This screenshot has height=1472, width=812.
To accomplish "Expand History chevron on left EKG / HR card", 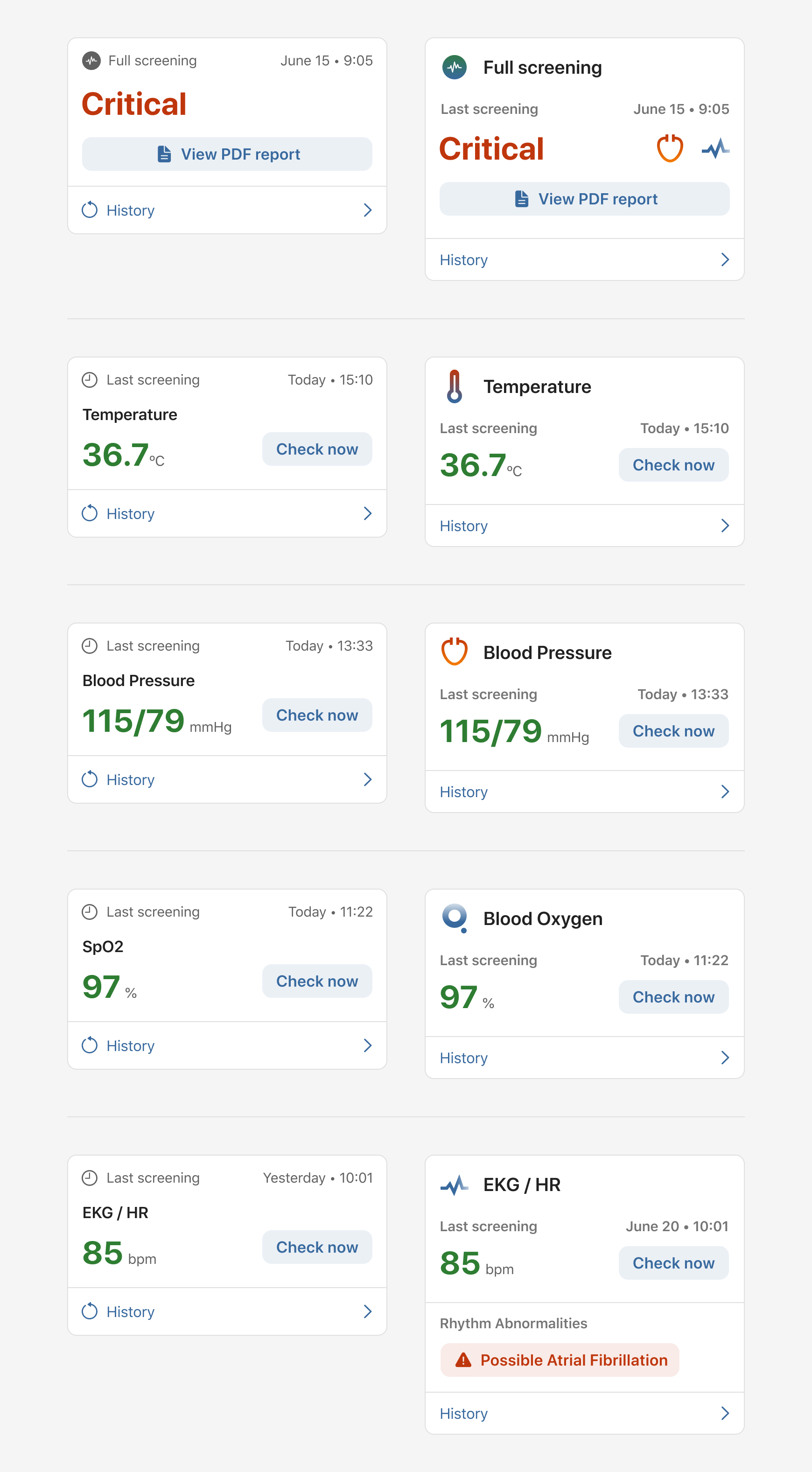I will (x=367, y=1311).
